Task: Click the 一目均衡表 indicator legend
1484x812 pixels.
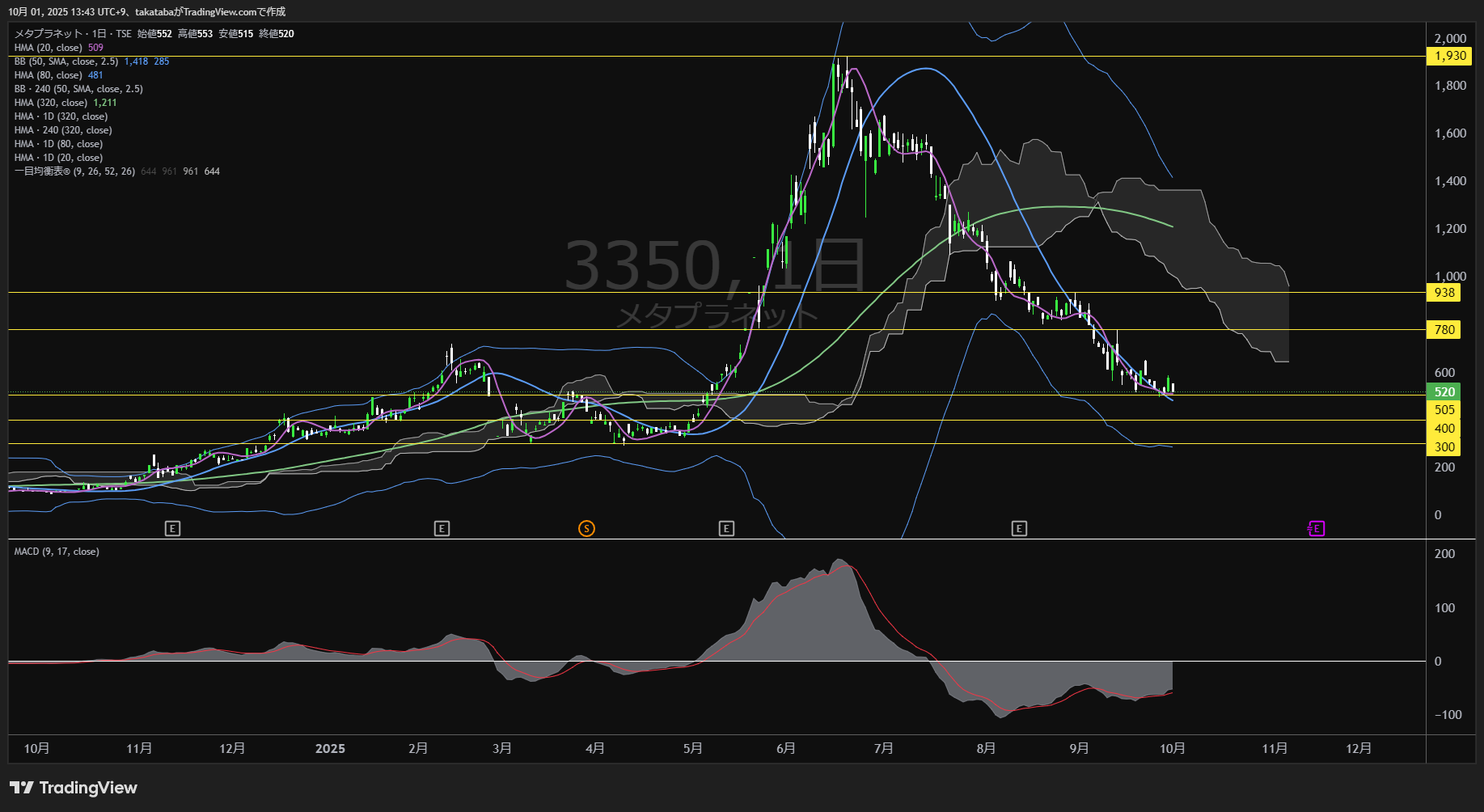Action: [x=74, y=171]
